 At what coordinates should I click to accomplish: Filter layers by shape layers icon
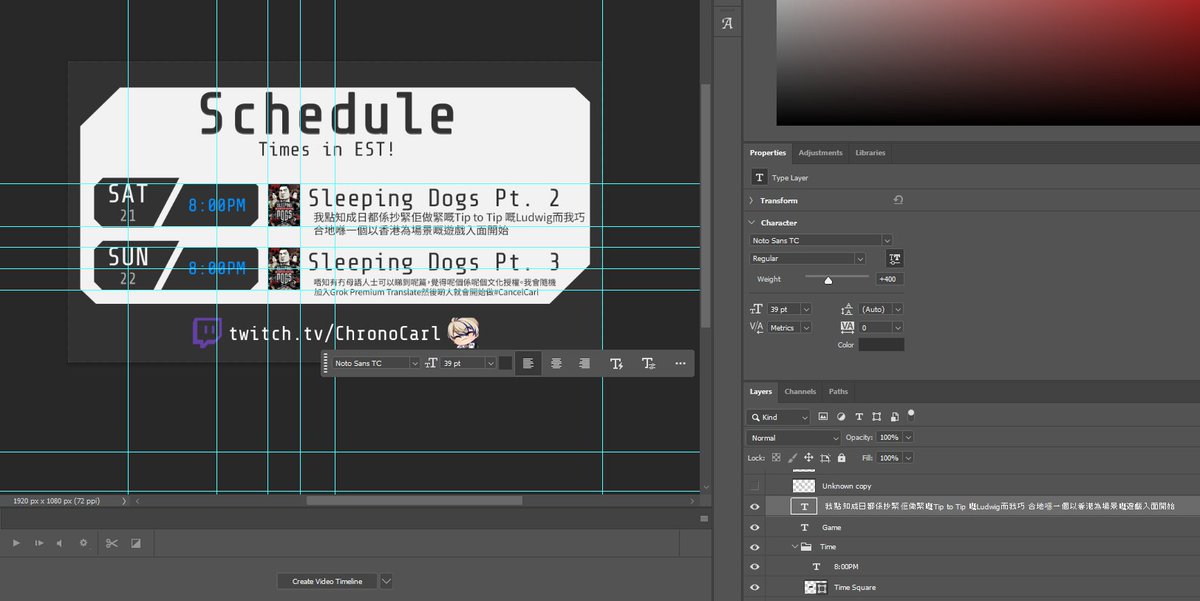(876, 416)
